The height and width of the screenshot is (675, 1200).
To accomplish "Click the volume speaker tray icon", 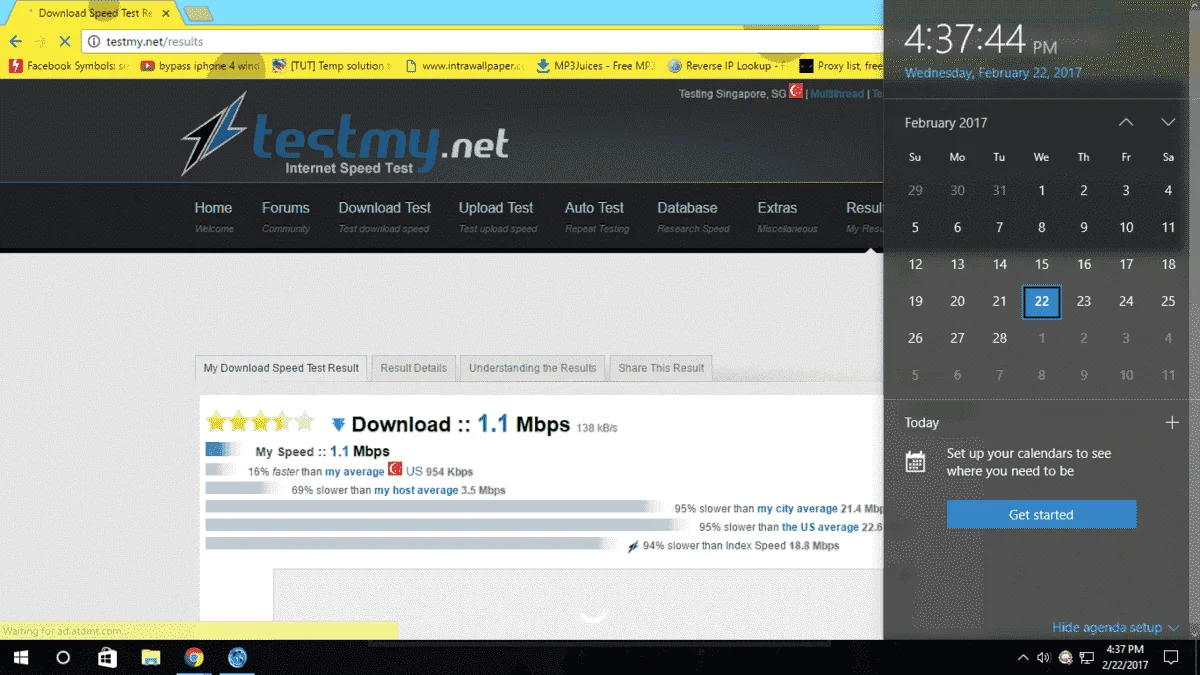I will point(1044,657).
